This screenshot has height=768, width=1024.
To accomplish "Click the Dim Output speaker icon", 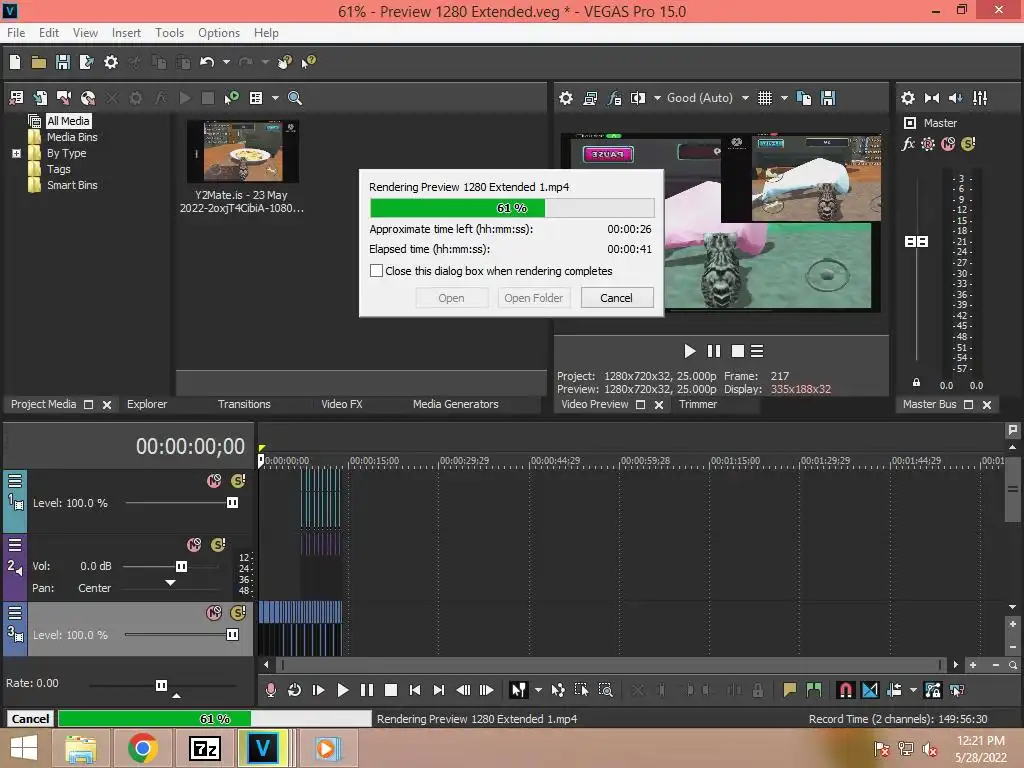I will click(x=955, y=98).
